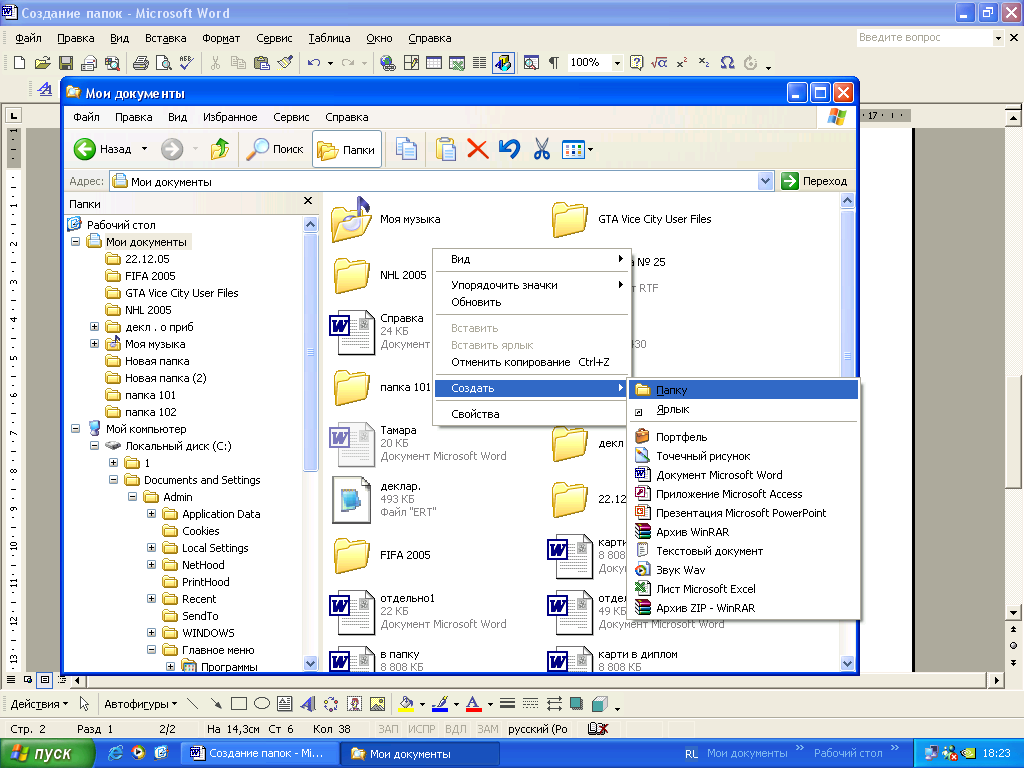Open the Search (Поиск) tool in Explorer

[274, 150]
